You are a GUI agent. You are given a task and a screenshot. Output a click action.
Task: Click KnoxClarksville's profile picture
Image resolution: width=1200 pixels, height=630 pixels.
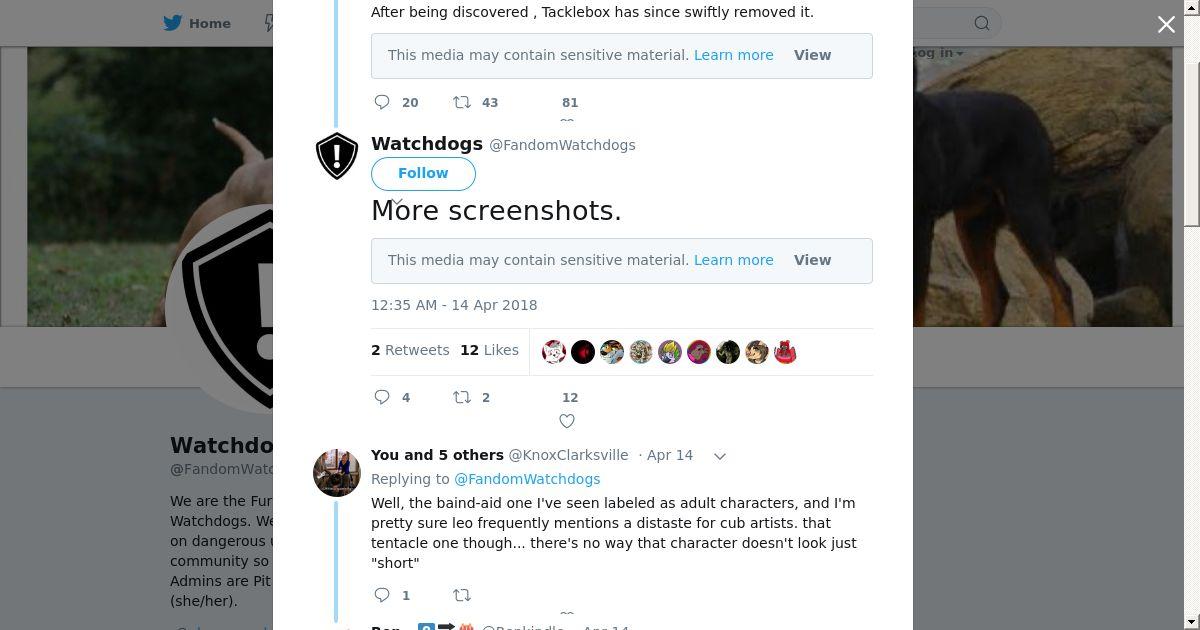337,473
